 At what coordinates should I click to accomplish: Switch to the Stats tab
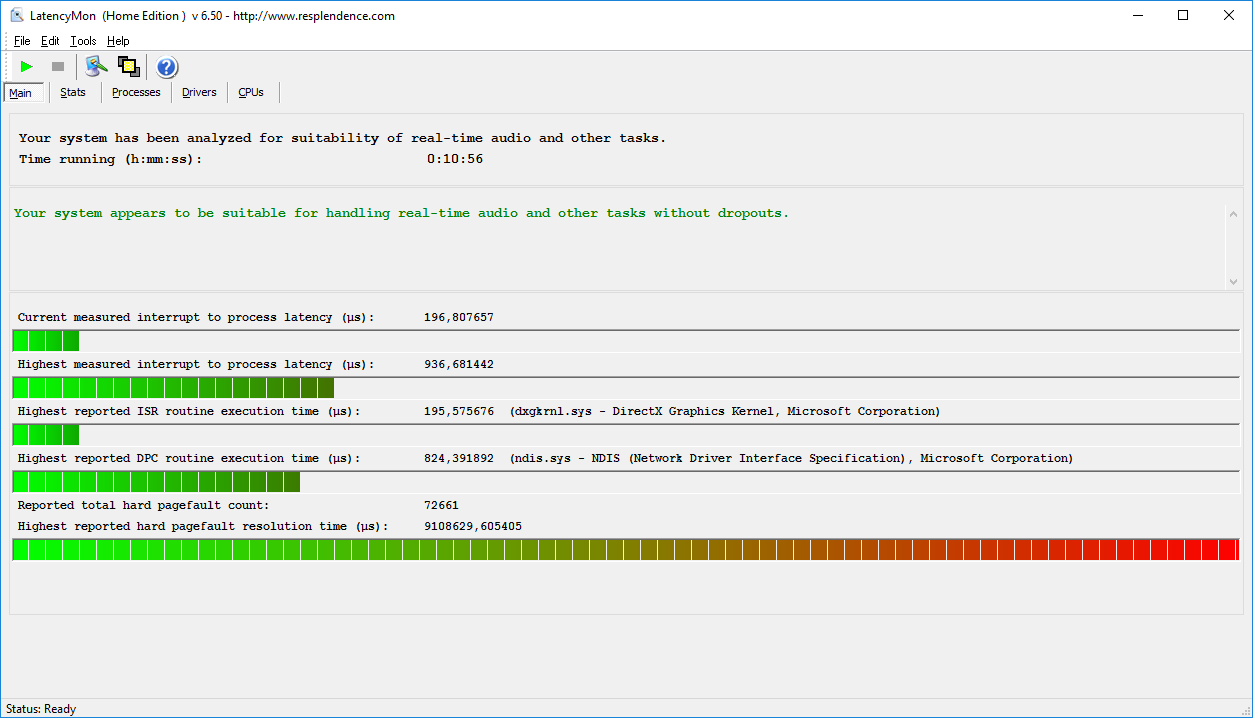(73, 92)
